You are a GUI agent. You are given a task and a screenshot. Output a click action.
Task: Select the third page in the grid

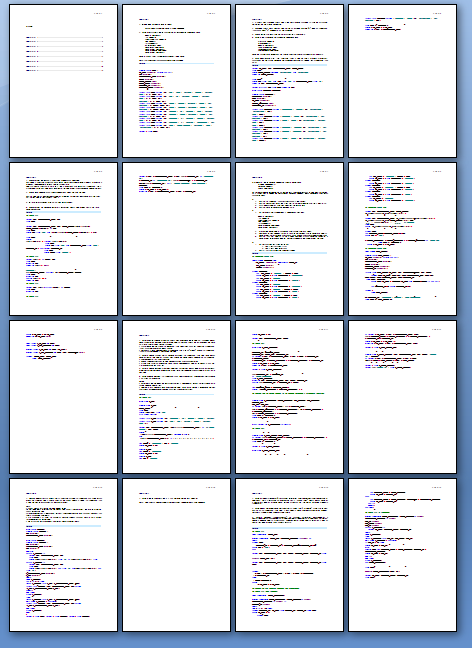(289, 81)
